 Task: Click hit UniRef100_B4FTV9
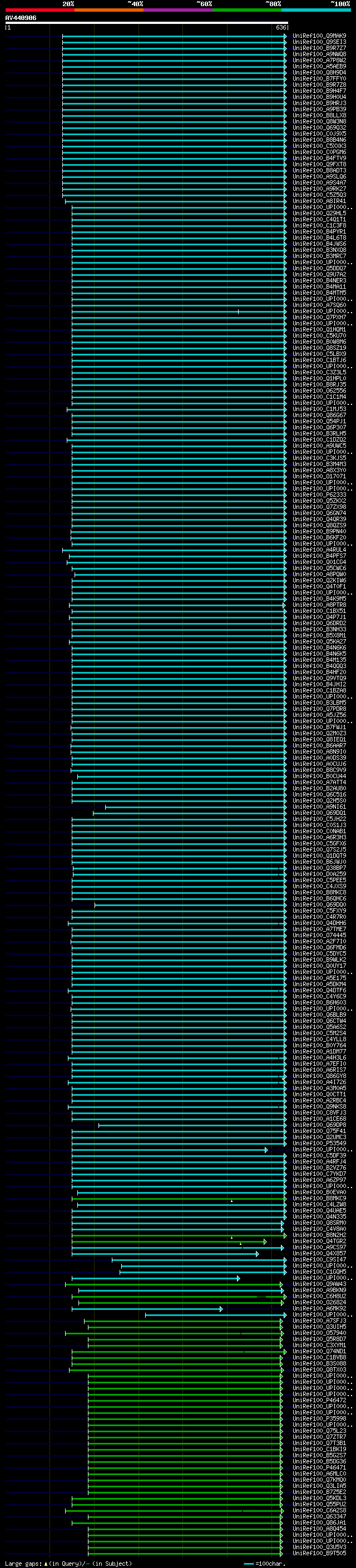coord(319,159)
